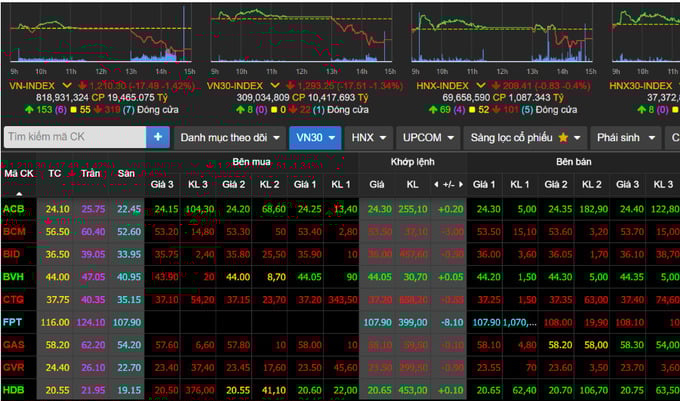
Task: Click the blue plus button beside search
Action: (x=158, y=137)
